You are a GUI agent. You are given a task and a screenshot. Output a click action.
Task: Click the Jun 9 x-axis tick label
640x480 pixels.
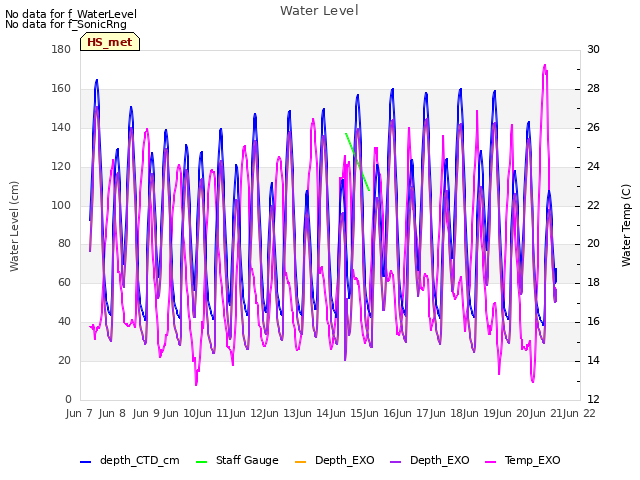[x=146, y=413]
